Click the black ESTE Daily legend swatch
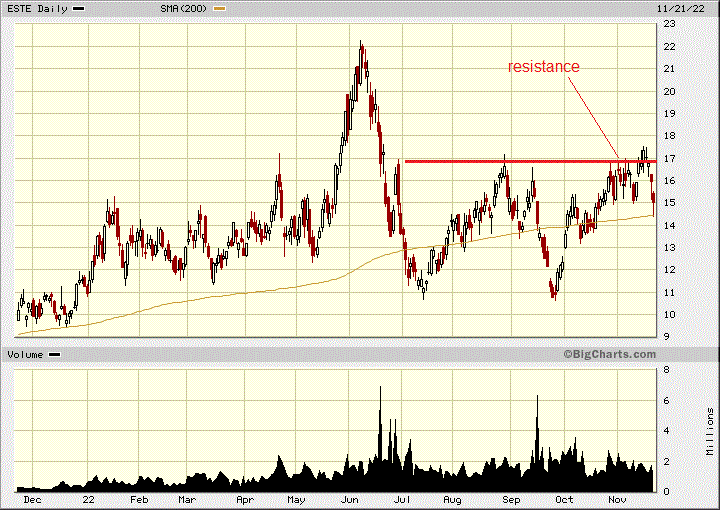 pos(79,8)
